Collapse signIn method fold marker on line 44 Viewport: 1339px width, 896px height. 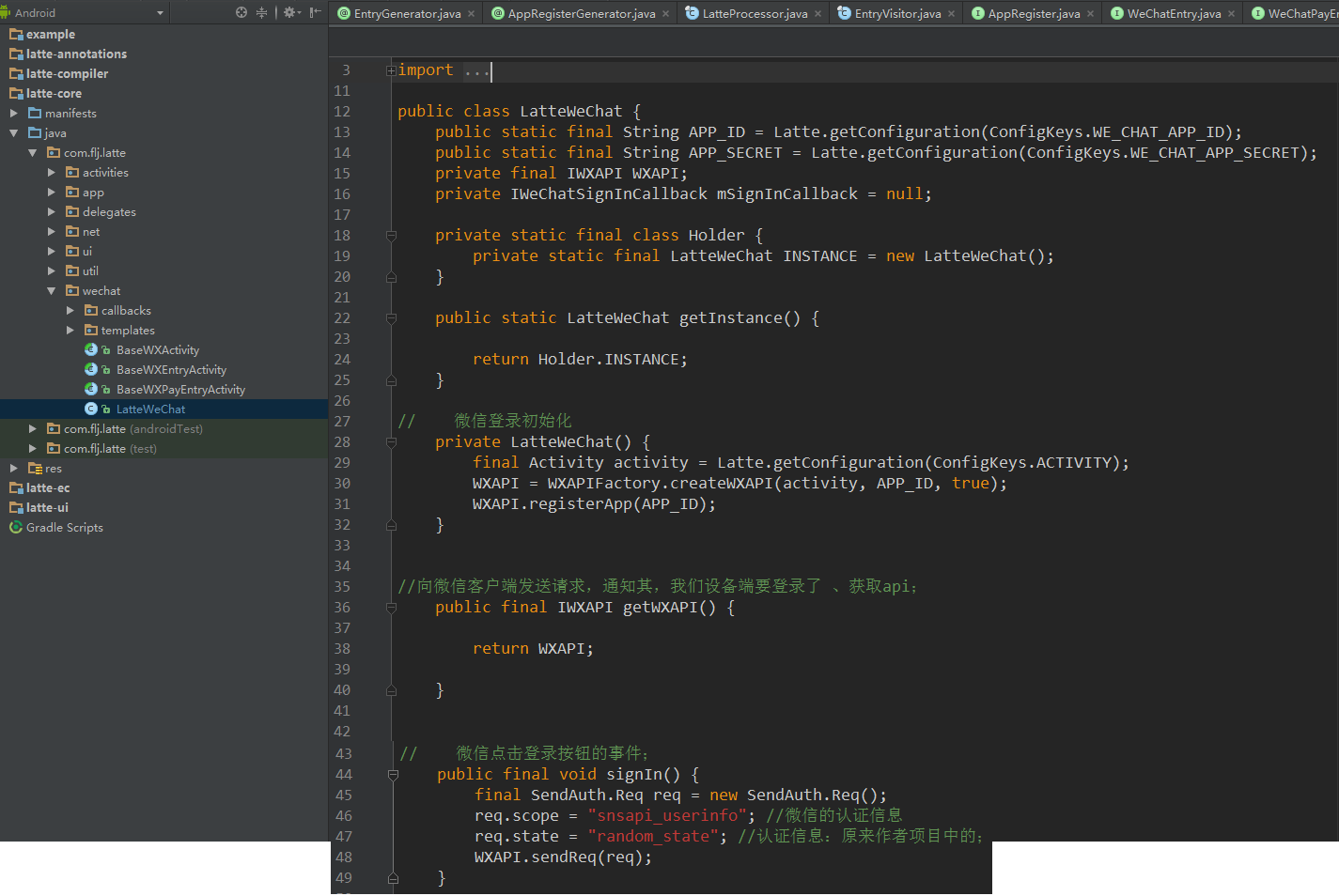[x=393, y=775]
